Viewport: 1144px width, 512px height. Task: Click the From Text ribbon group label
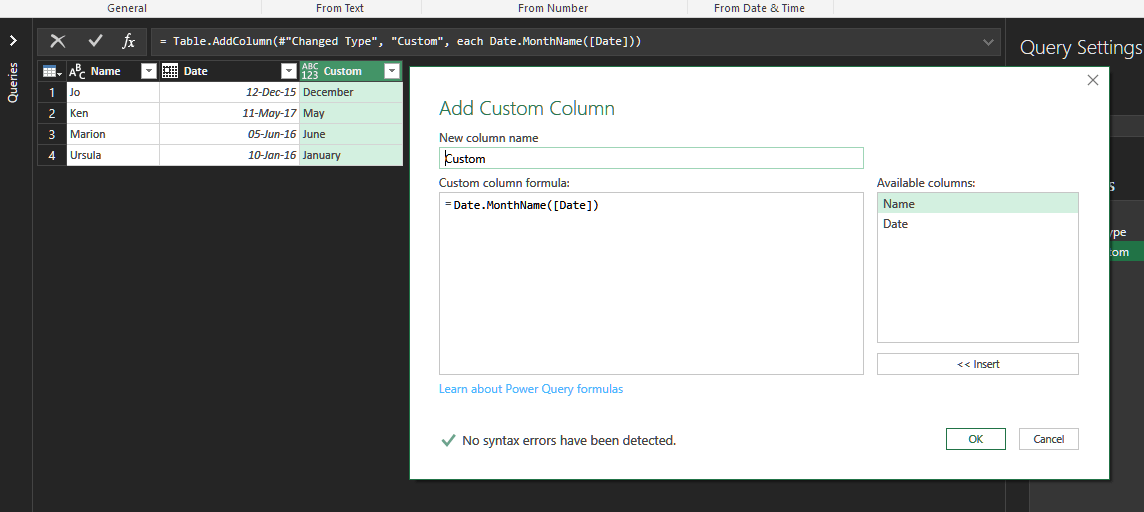[340, 8]
